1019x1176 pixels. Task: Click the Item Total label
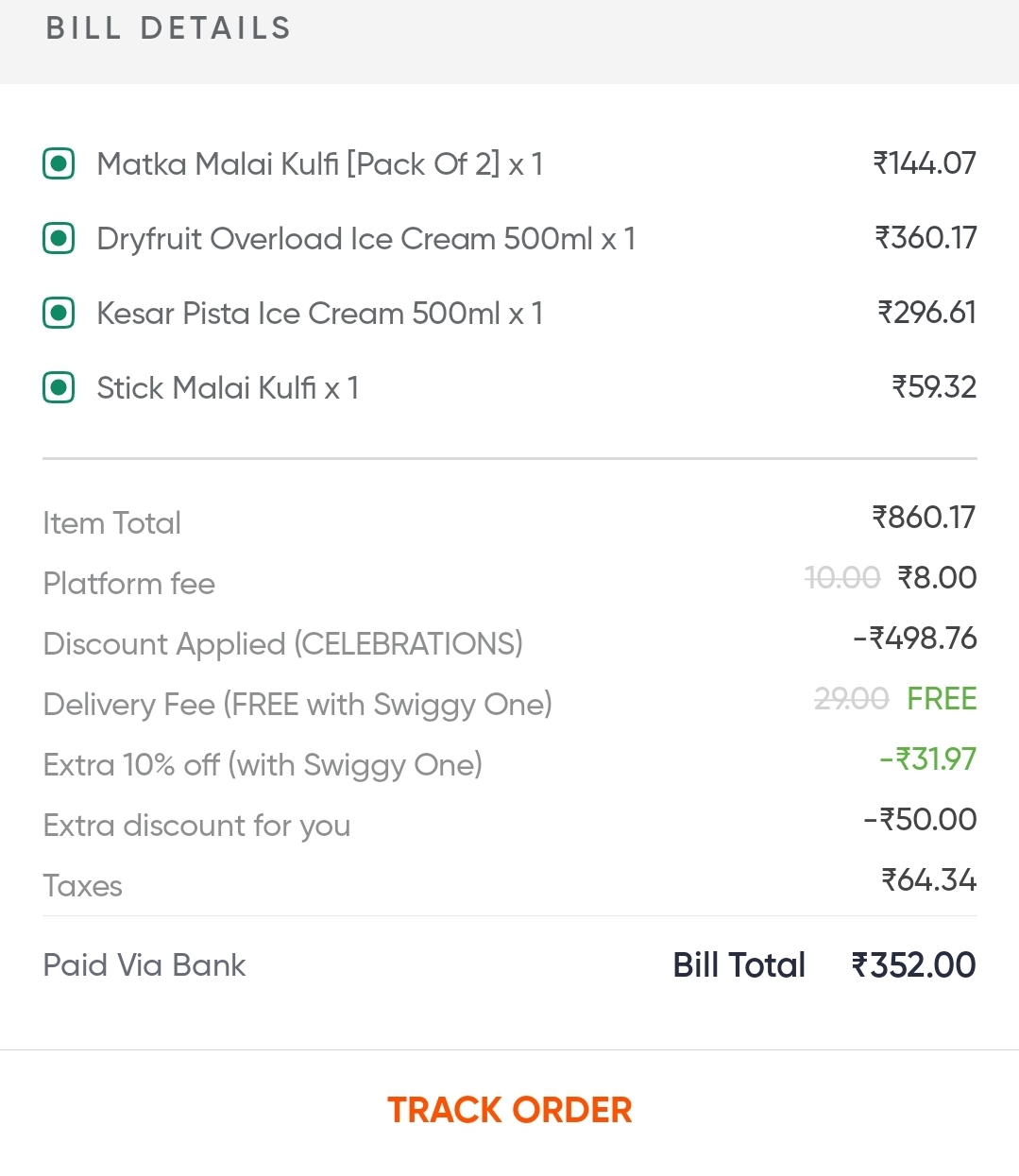(111, 523)
